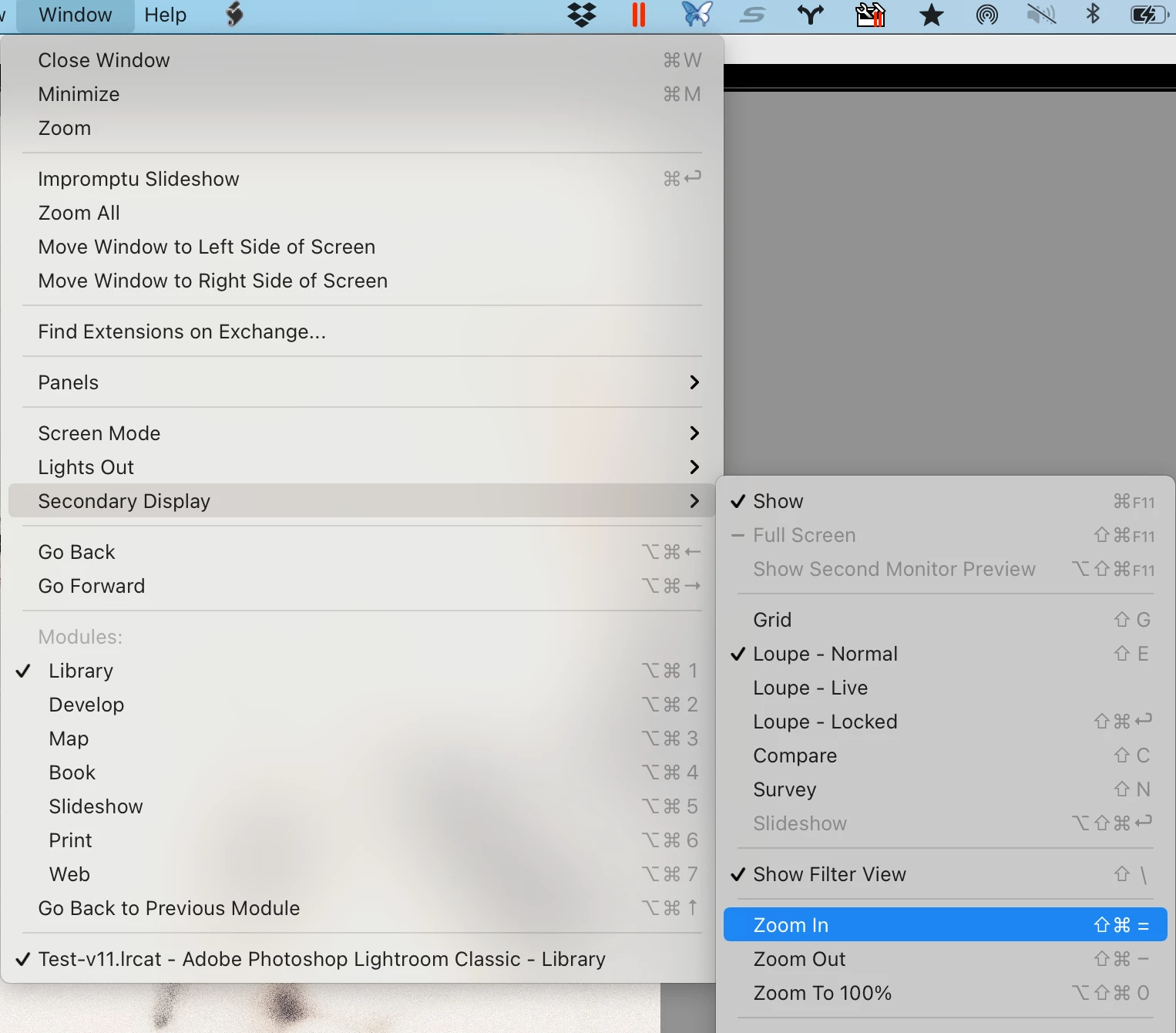Click the script icon next to Help
Screen dimensions: 1176x1033
[235, 15]
